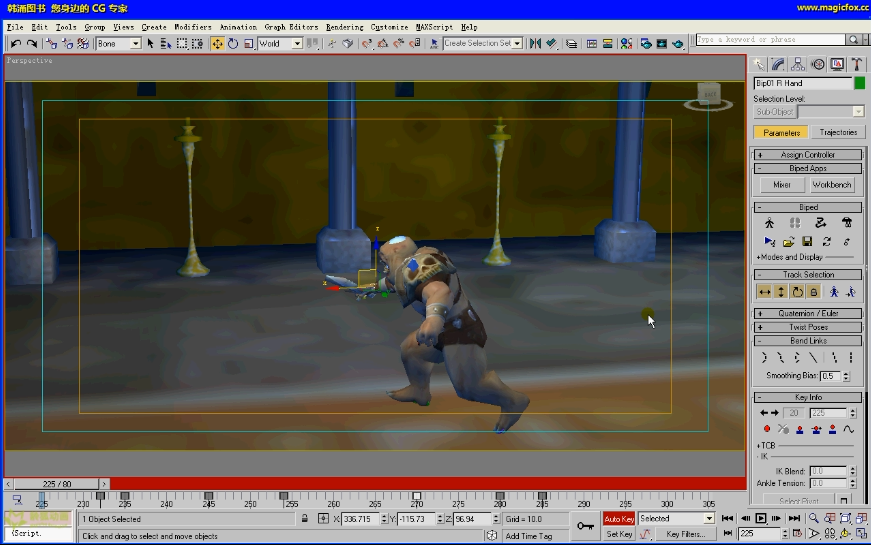871x545 pixels.
Task: Click Body Horizontal track selection icon
Action: coord(764,292)
